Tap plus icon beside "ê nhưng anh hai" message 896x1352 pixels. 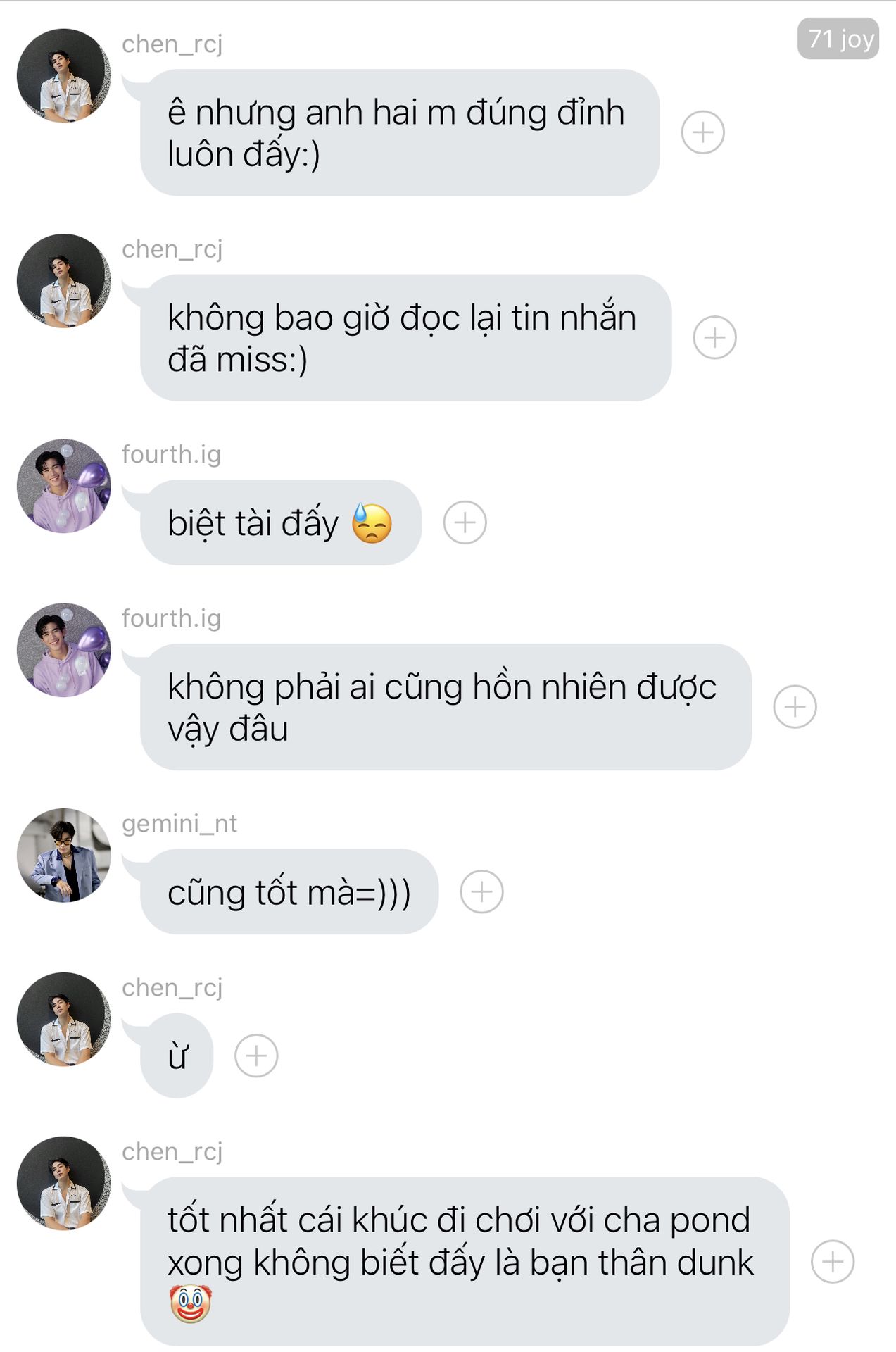click(x=702, y=132)
